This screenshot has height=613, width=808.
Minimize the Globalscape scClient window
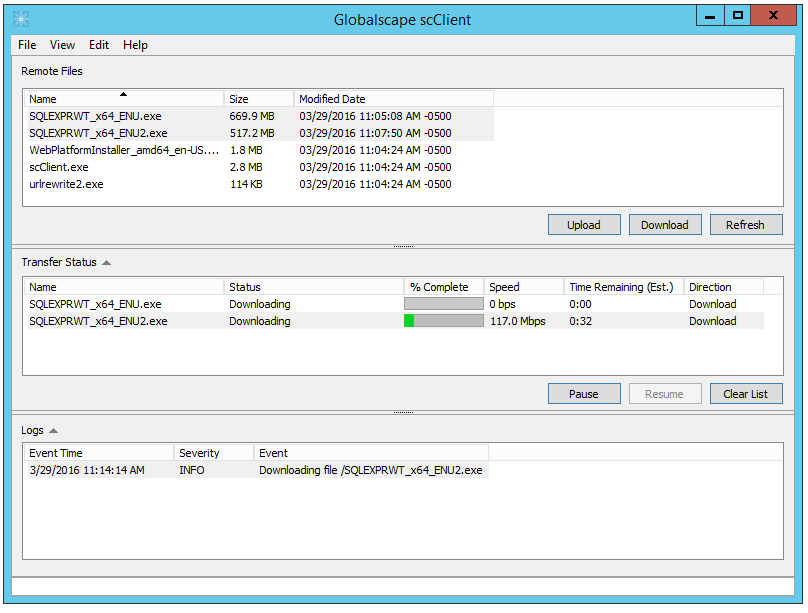point(710,15)
